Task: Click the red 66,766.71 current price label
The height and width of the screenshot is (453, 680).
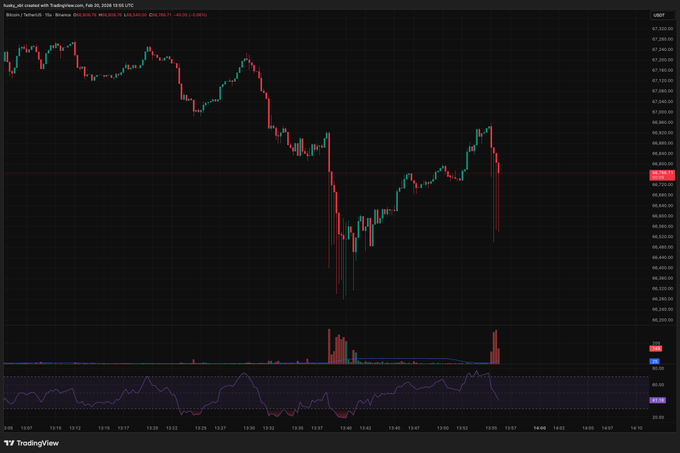Action: pos(662,175)
